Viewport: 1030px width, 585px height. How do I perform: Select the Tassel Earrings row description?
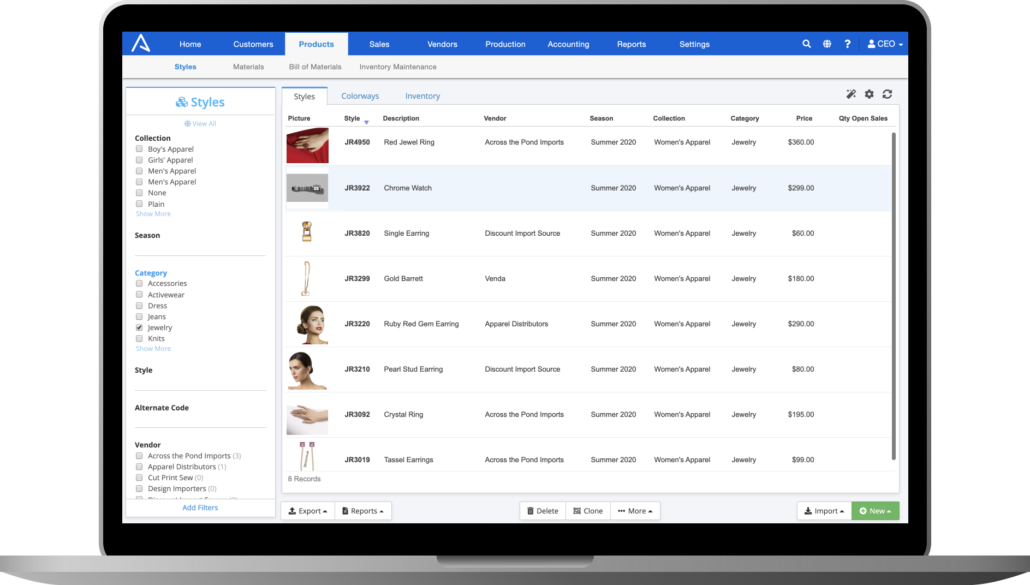[409, 460]
